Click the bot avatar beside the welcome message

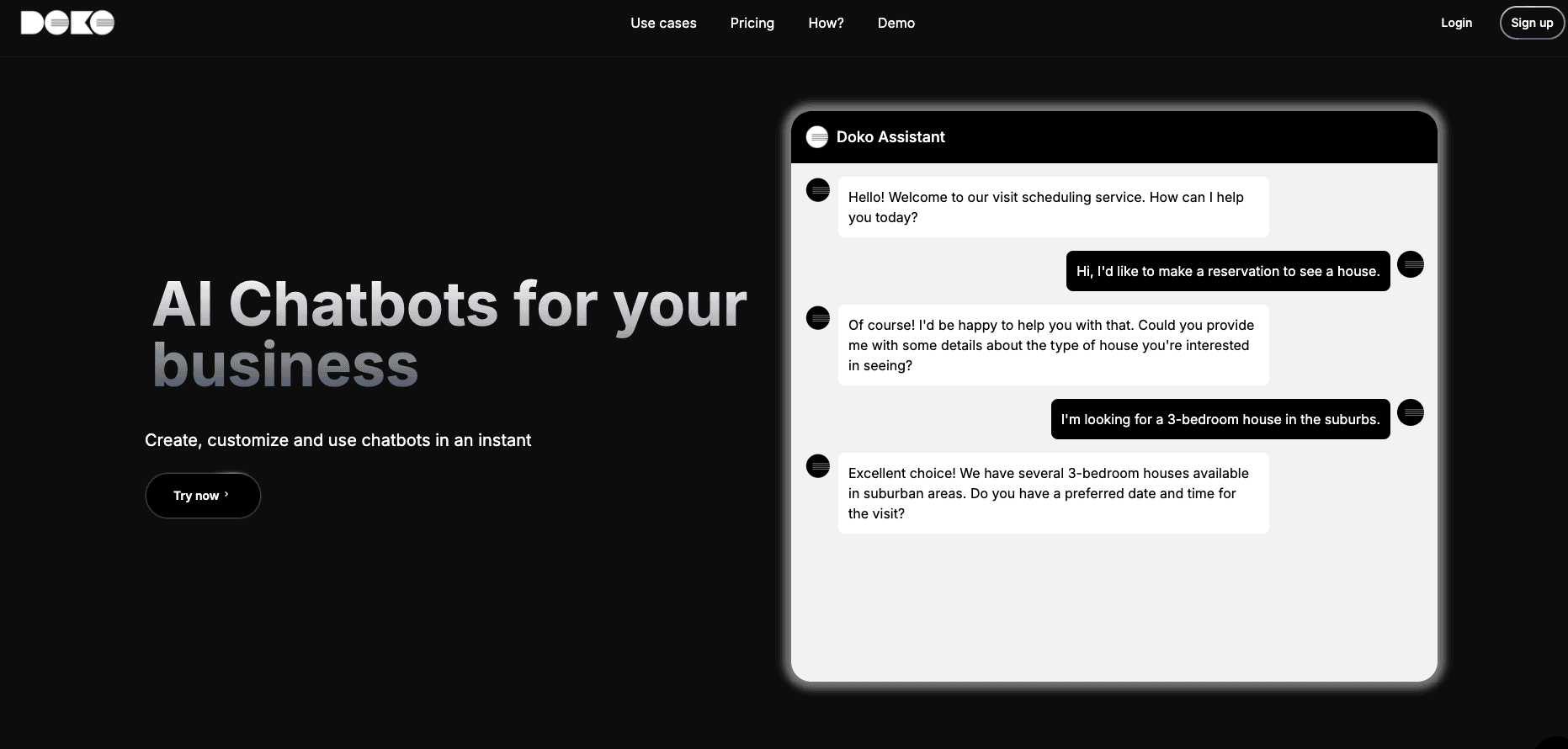pyautogui.click(x=817, y=190)
